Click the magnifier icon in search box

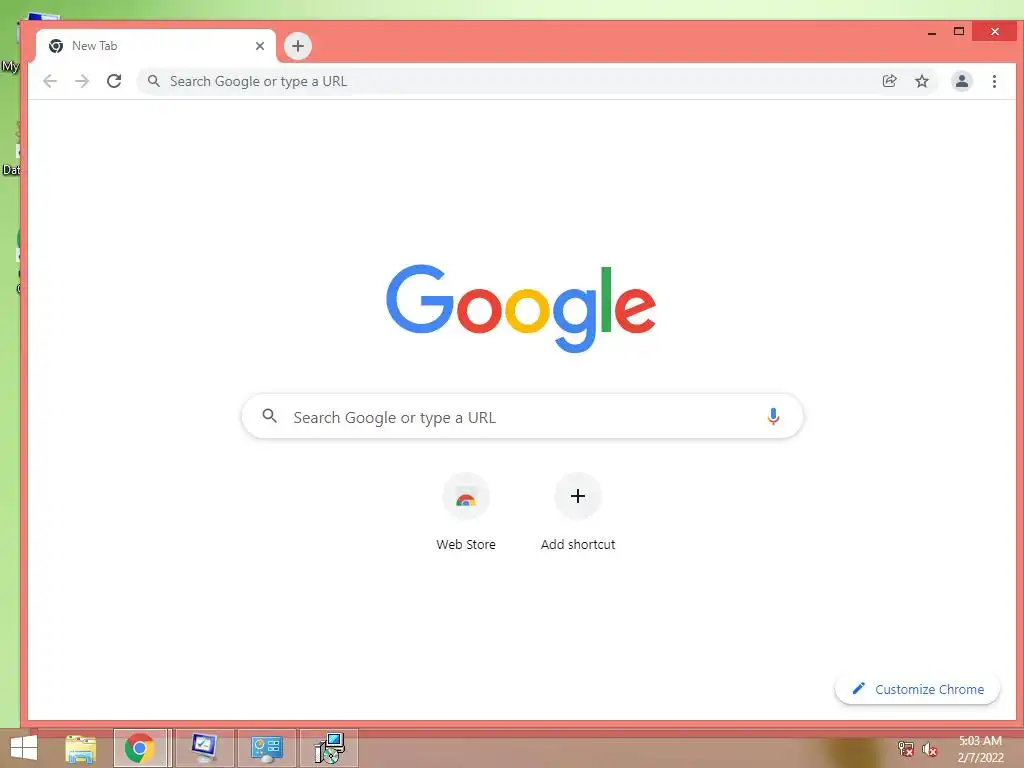(269, 415)
